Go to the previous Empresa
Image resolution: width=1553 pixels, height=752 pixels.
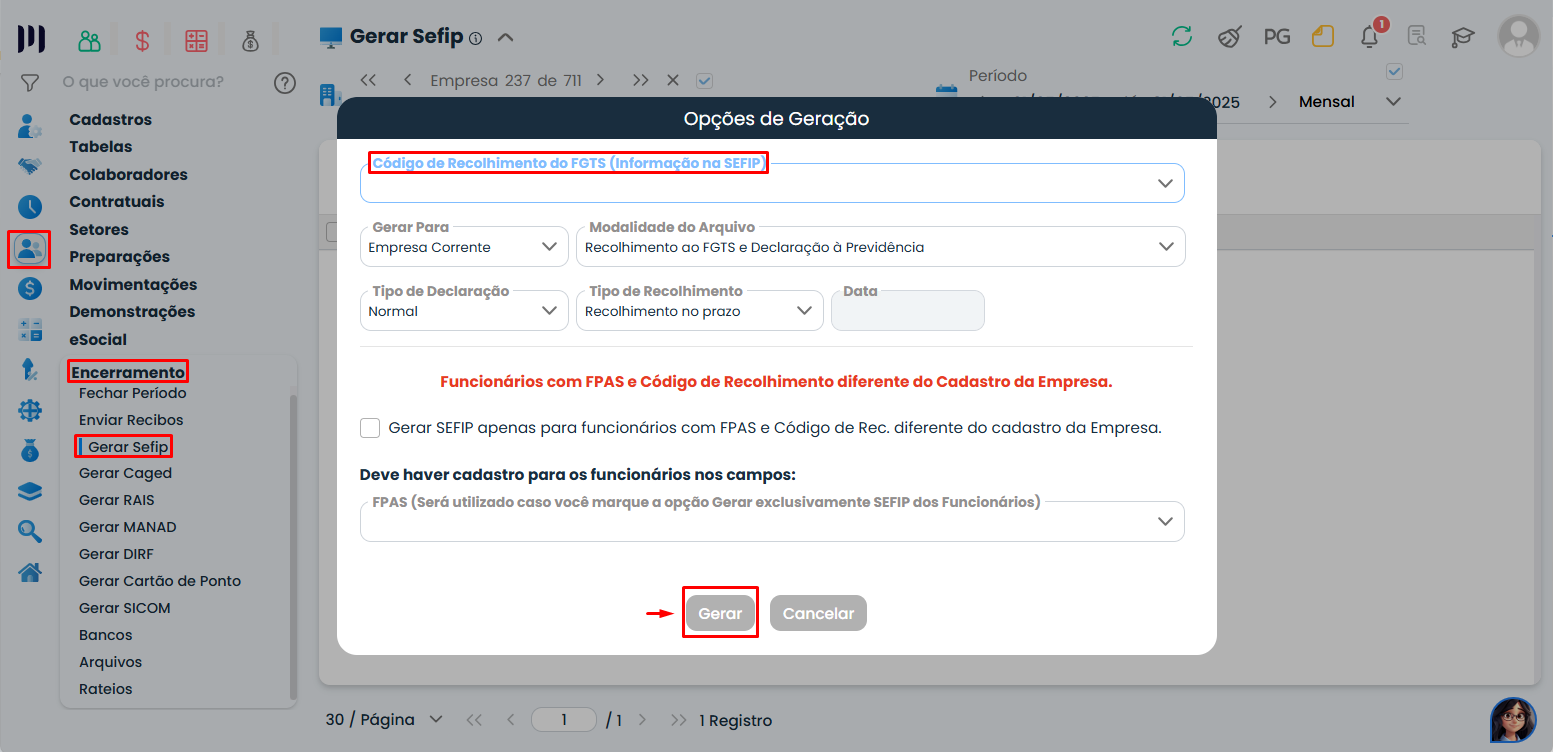pyautogui.click(x=407, y=80)
